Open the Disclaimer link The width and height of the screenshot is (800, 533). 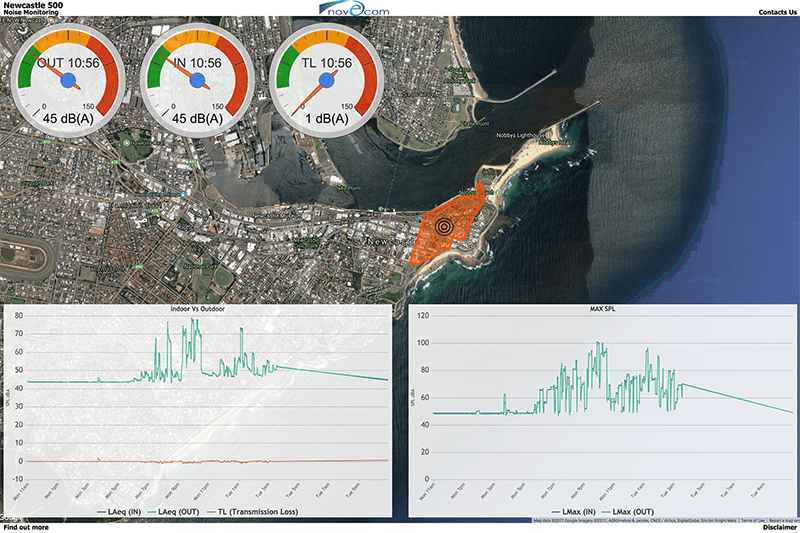[x=779, y=527]
